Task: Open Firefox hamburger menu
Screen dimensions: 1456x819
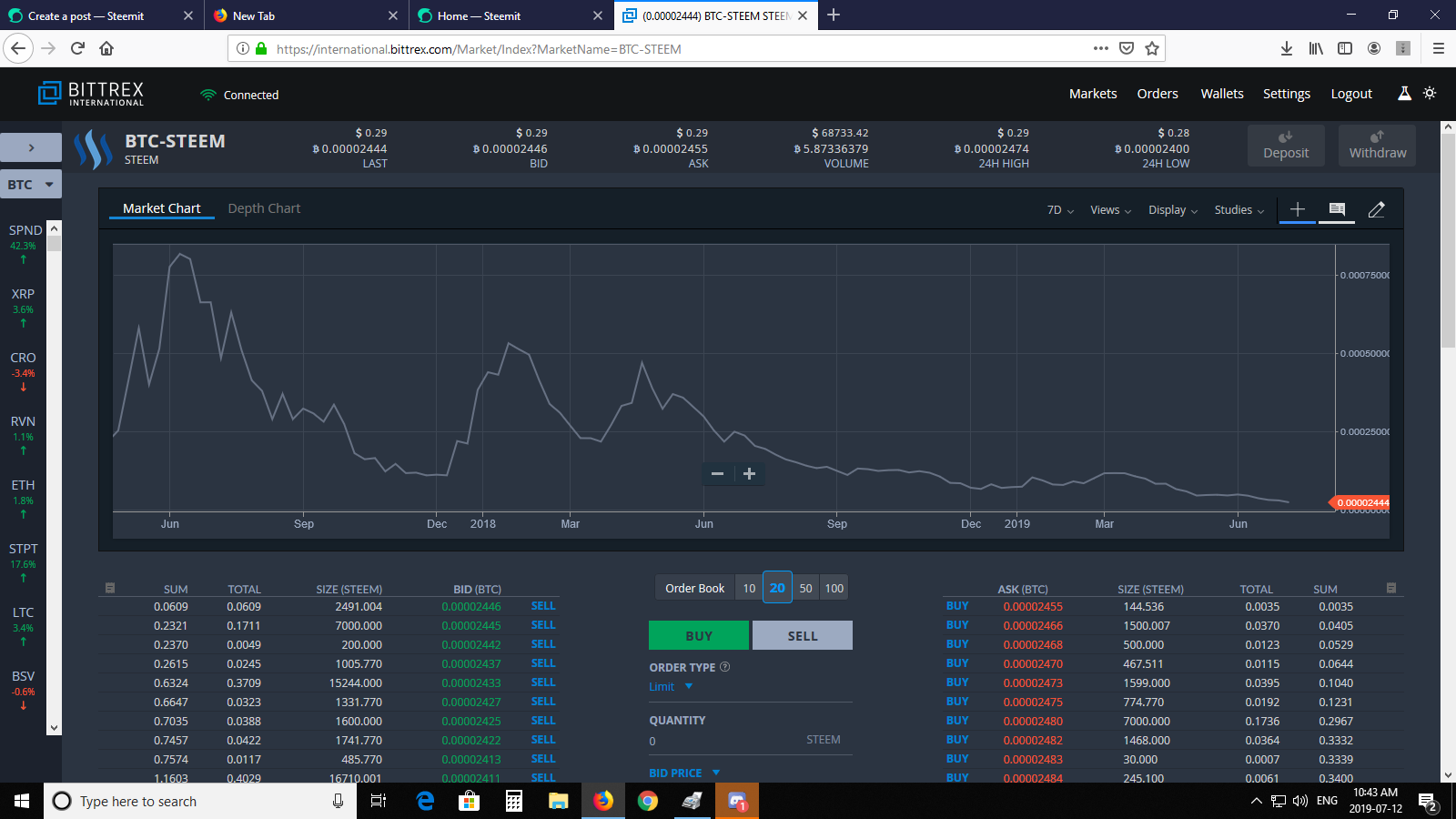Action: pyautogui.click(x=1439, y=48)
